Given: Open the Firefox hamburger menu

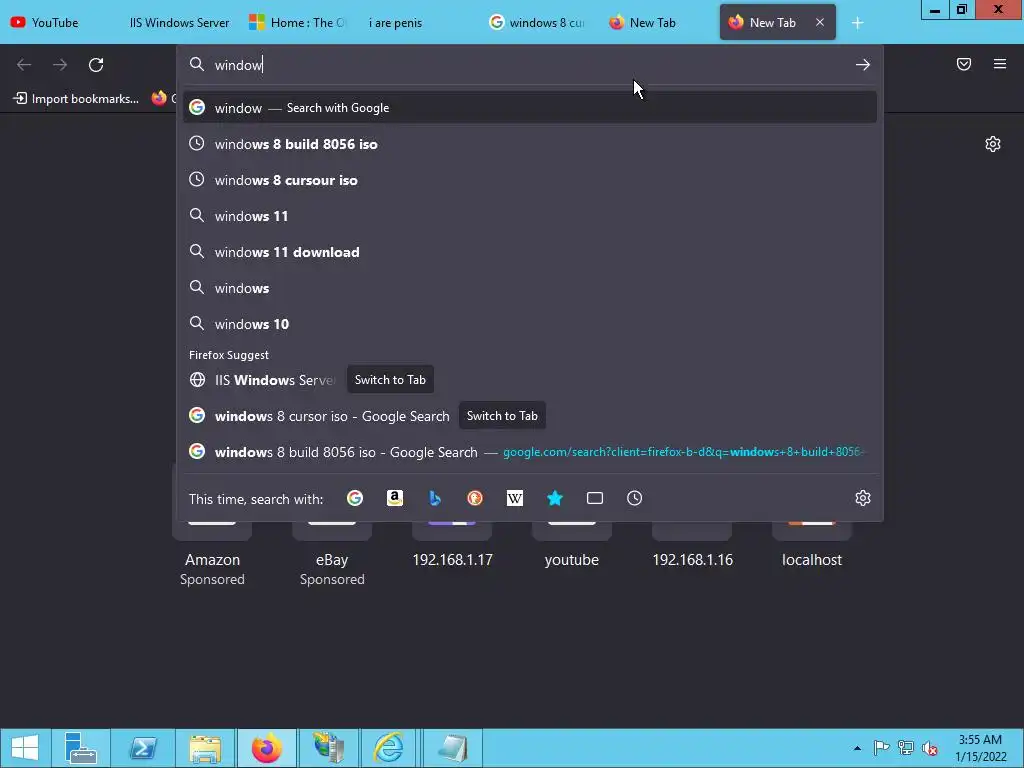Looking at the screenshot, I should (1000, 64).
